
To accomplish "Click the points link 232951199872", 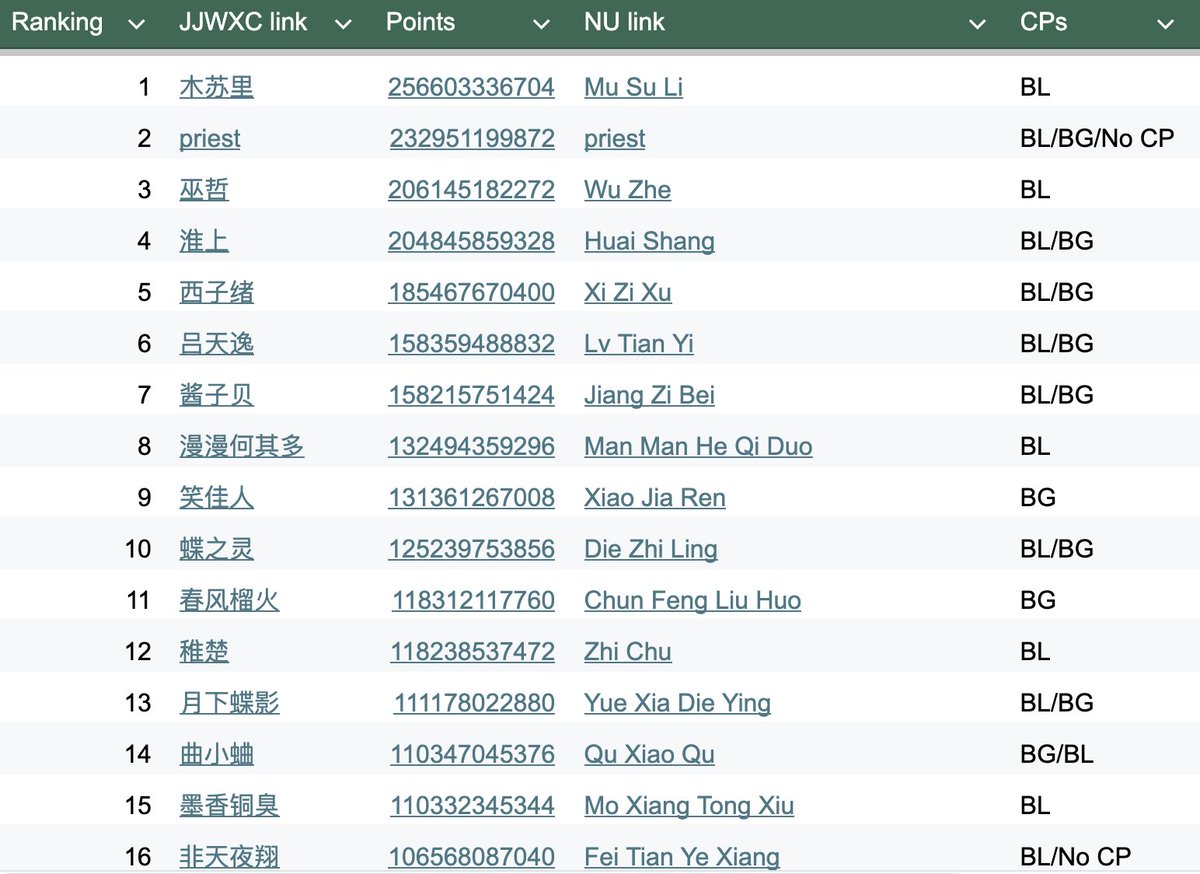I will pos(472,139).
